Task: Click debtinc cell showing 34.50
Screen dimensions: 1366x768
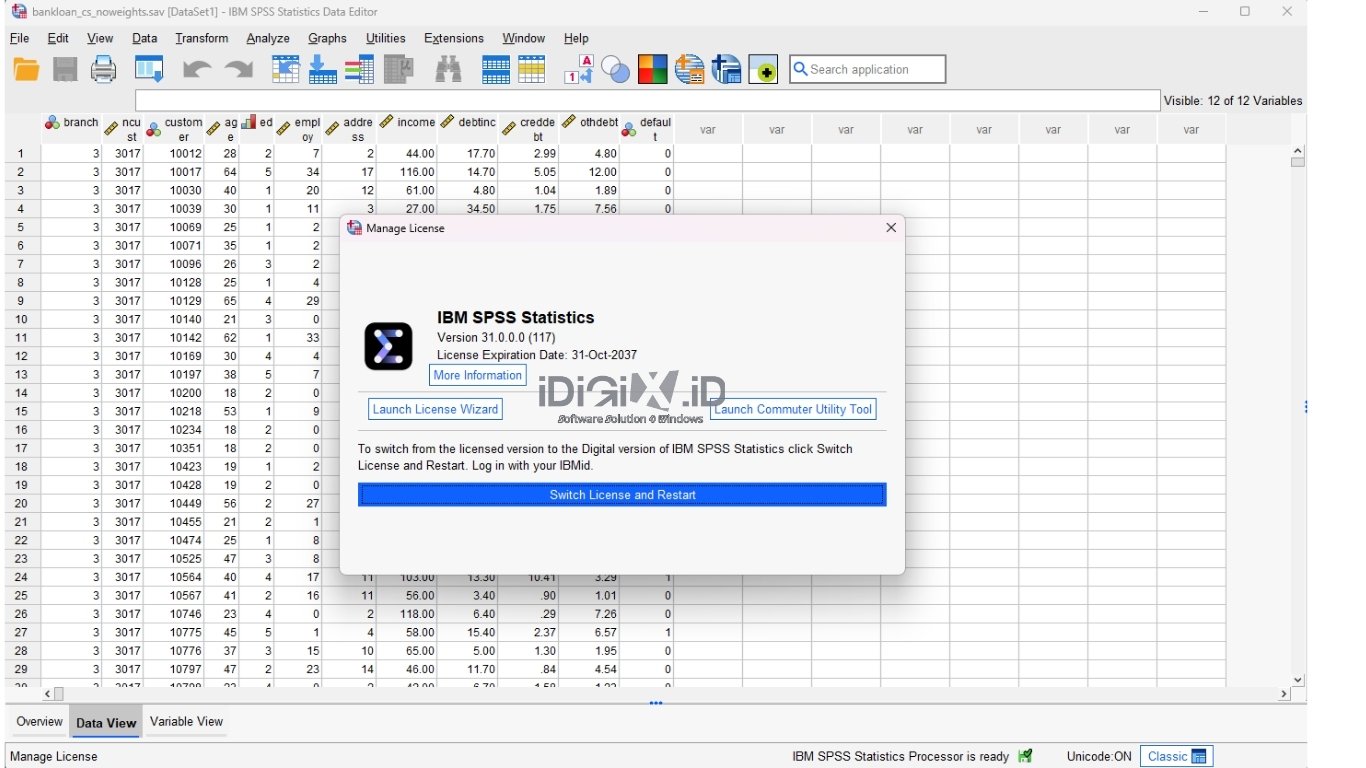Action: 468,209
